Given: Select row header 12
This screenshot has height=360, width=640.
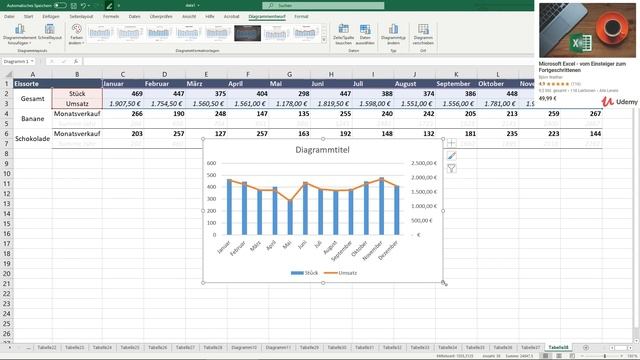Looking at the screenshot, I should 7,193.
